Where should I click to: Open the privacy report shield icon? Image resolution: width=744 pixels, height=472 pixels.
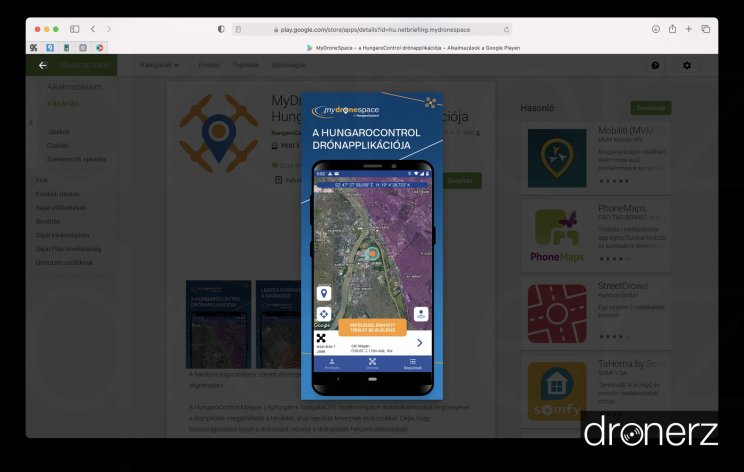(221, 29)
